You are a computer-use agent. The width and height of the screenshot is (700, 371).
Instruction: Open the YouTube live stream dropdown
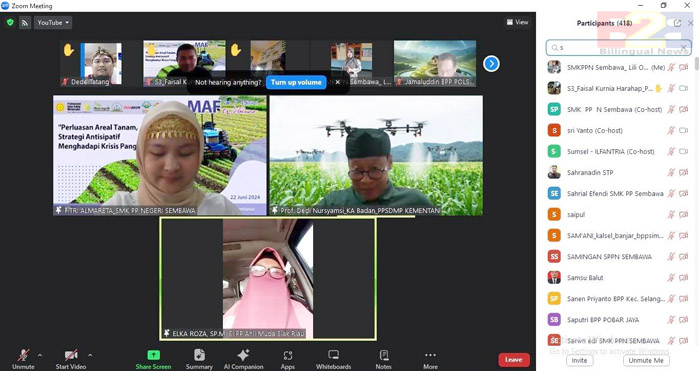tap(53, 23)
